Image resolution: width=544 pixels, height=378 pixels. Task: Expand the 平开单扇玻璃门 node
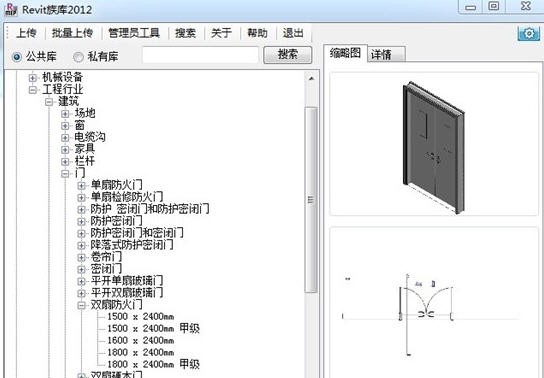click(82, 281)
